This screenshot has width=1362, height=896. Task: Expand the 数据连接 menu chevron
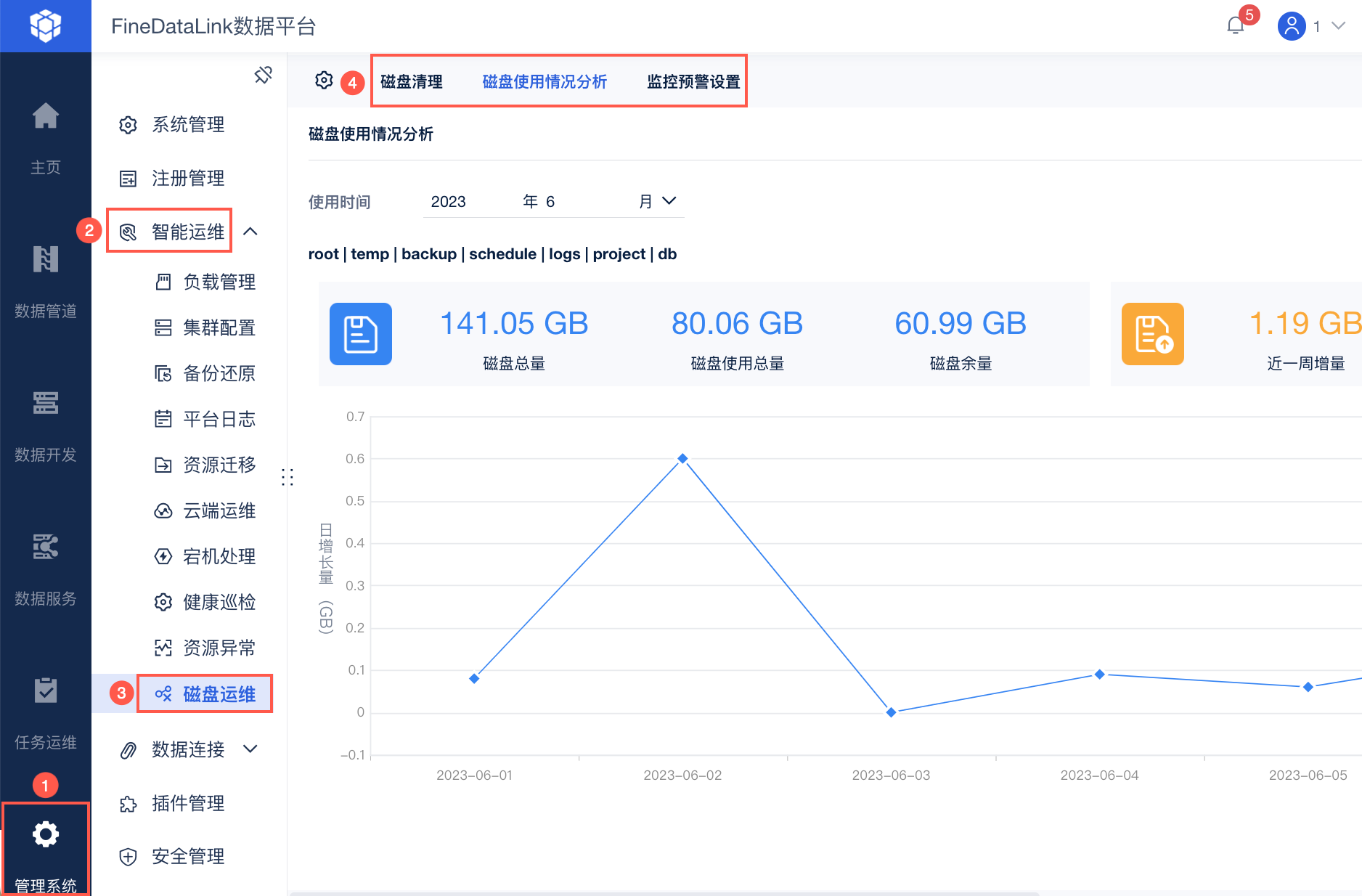(x=250, y=749)
